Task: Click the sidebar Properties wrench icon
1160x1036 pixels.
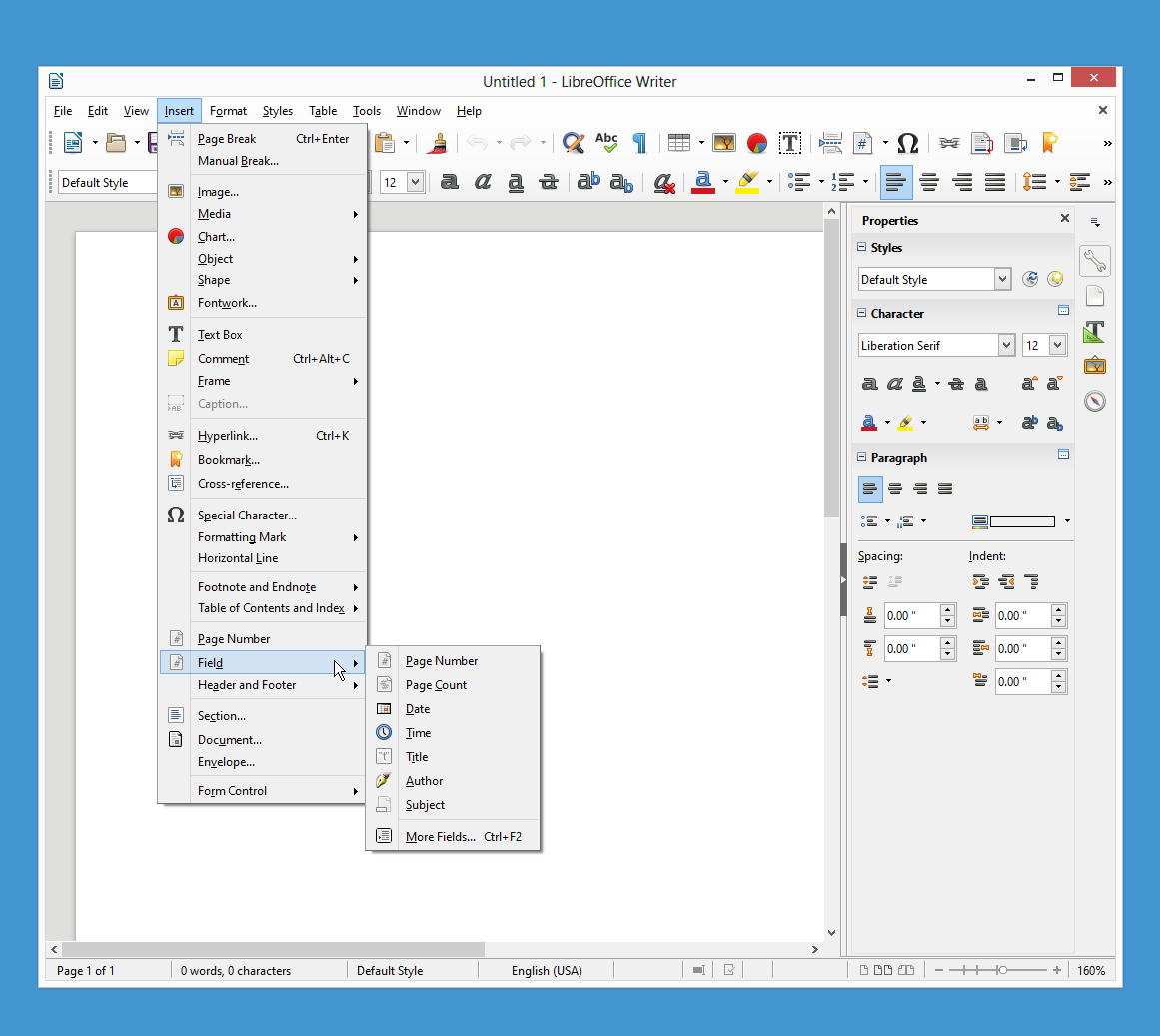Action: click(x=1095, y=261)
